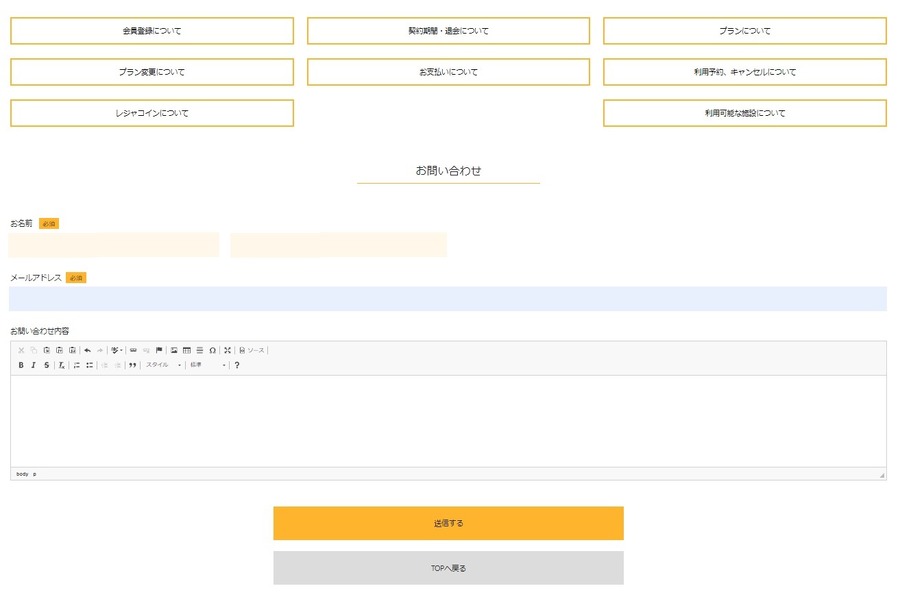Toggle Italic formatting
The width and height of the screenshot is (900, 597).
pos(34,365)
